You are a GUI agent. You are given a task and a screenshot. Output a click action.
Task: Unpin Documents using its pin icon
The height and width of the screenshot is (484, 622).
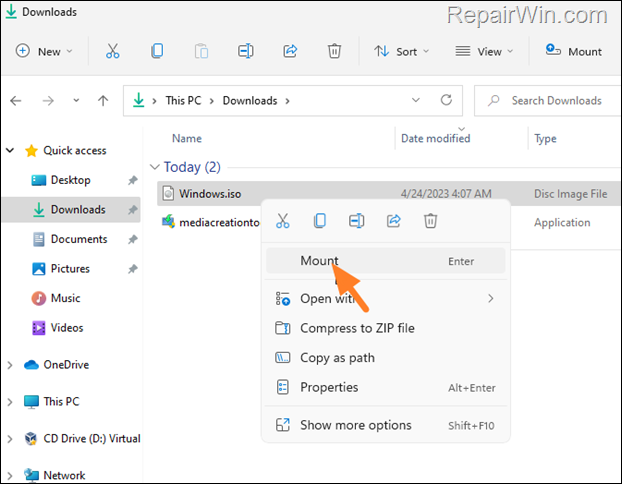point(132,240)
